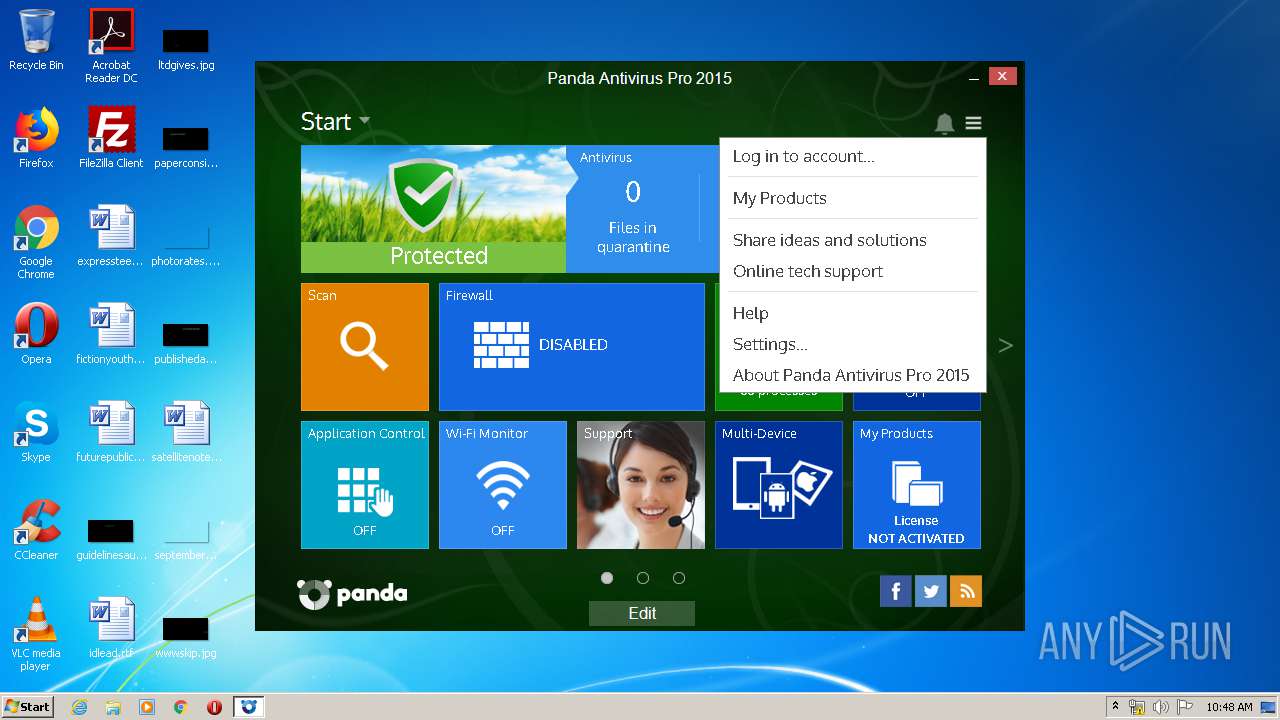1280x720 pixels.
Task: Select the Skype desktop icon
Action: pyautogui.click(x=36, y=432)
